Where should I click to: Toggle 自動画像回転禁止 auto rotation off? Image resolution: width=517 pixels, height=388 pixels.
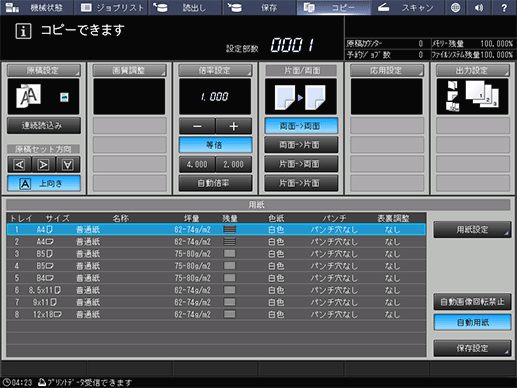(x=472, y=302)
